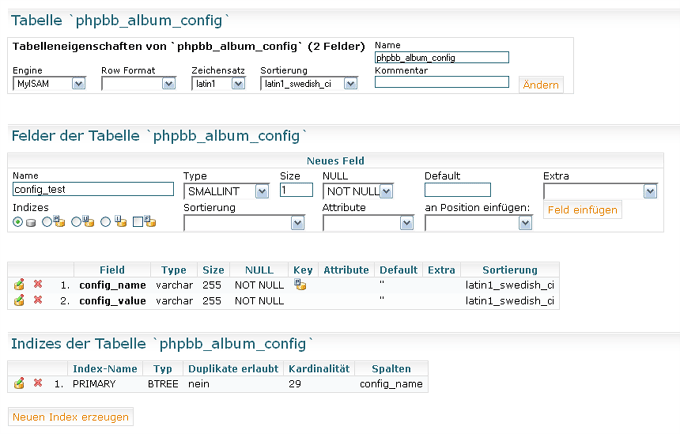Click the Field column header
Image resolution: width=680 pixels, height=434 pixels.
112,270
